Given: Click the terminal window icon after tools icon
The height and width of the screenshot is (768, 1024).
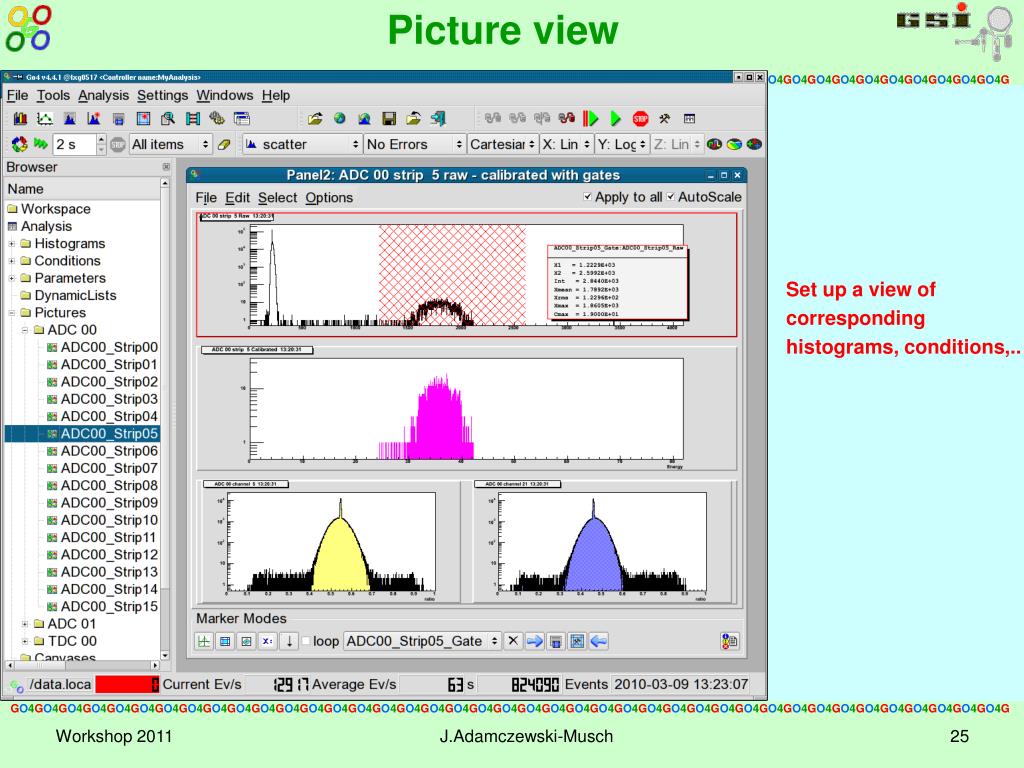Looking at the screenshot, I should tap(689, 119).
